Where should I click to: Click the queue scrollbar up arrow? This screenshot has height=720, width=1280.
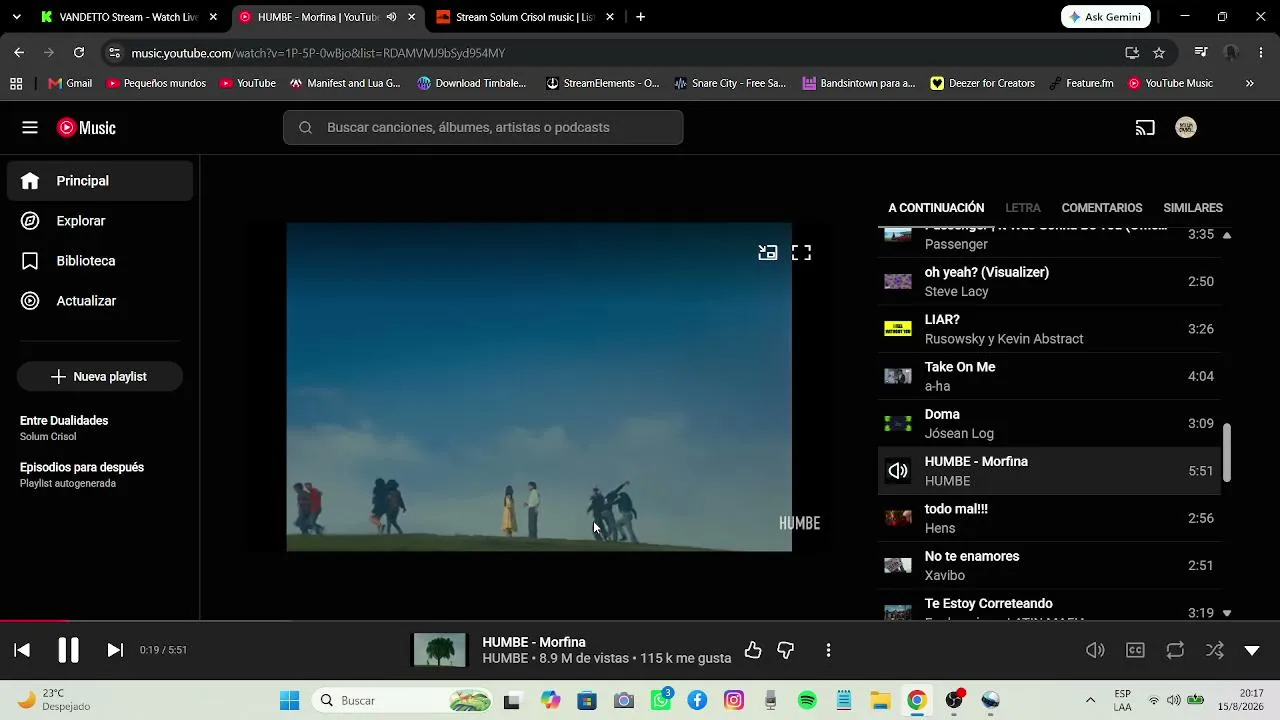coord(1227,235)
